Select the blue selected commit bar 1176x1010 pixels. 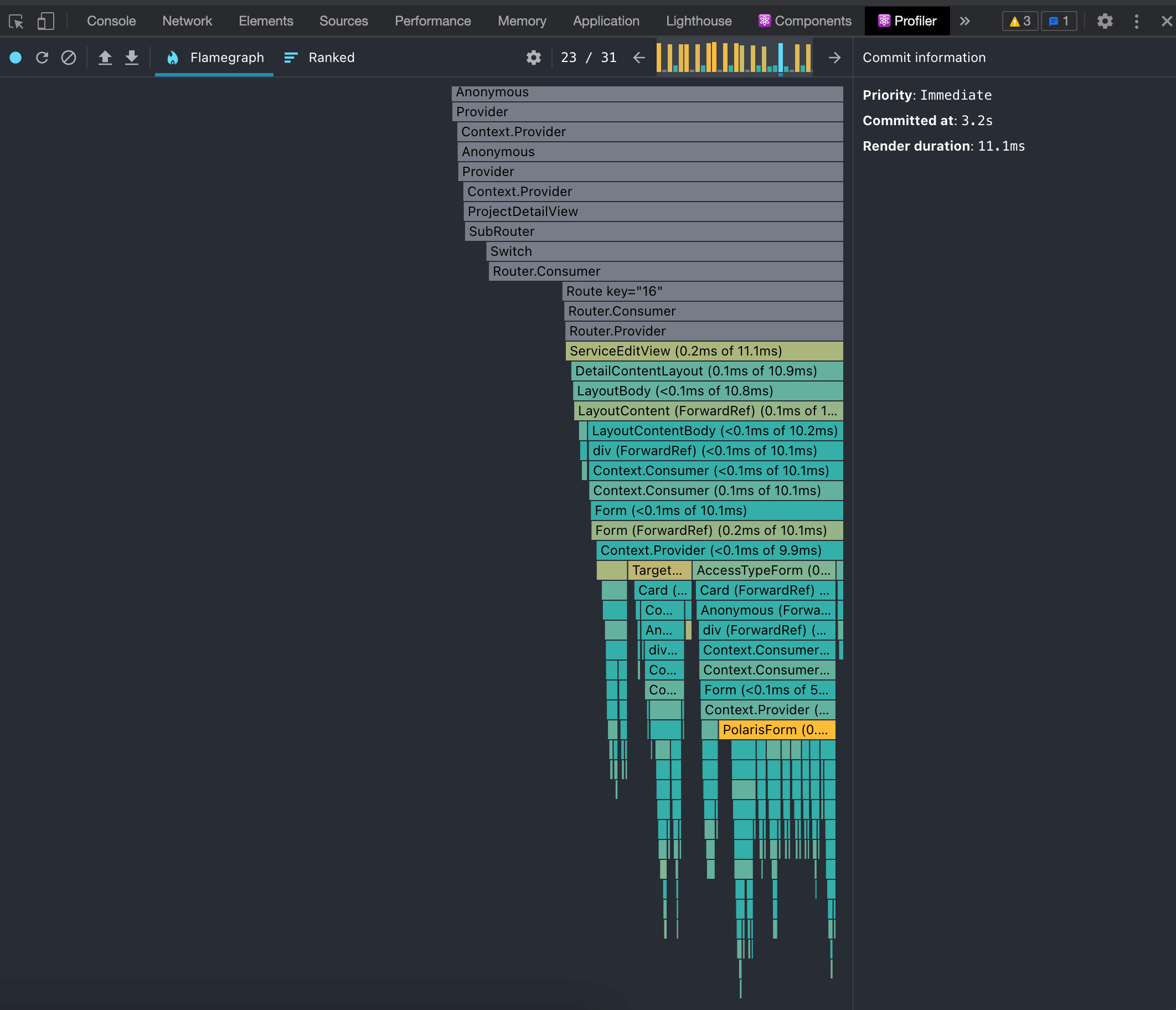click(x=781, y=58)
